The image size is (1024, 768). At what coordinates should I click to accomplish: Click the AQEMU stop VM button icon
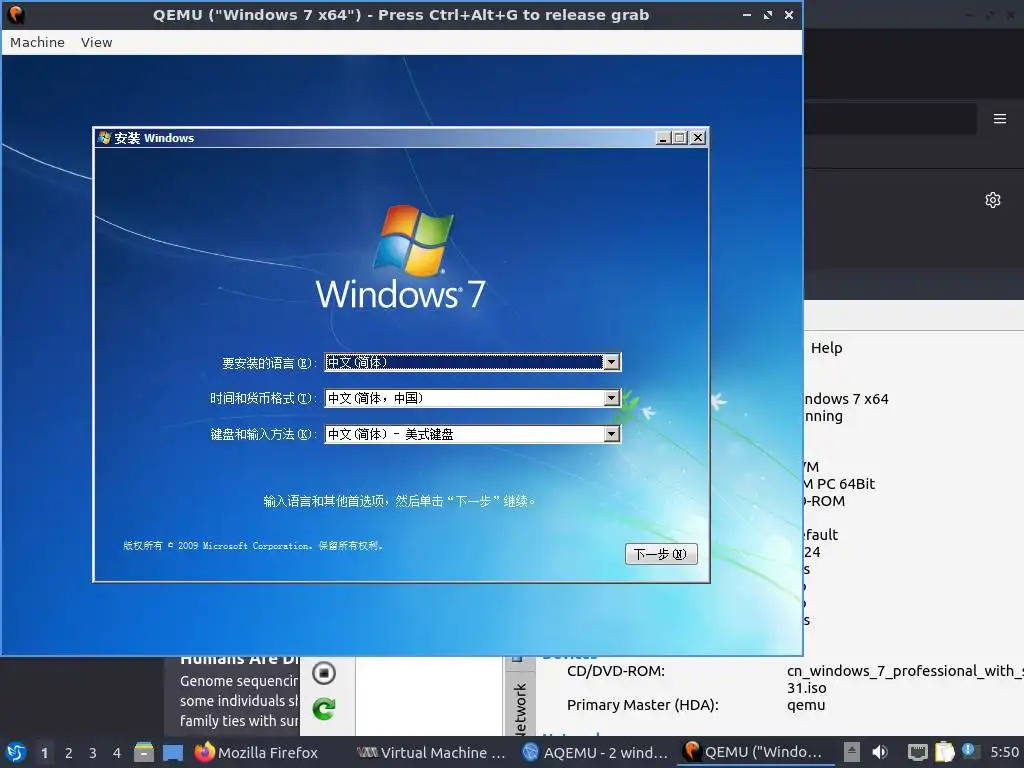point(324,673)
